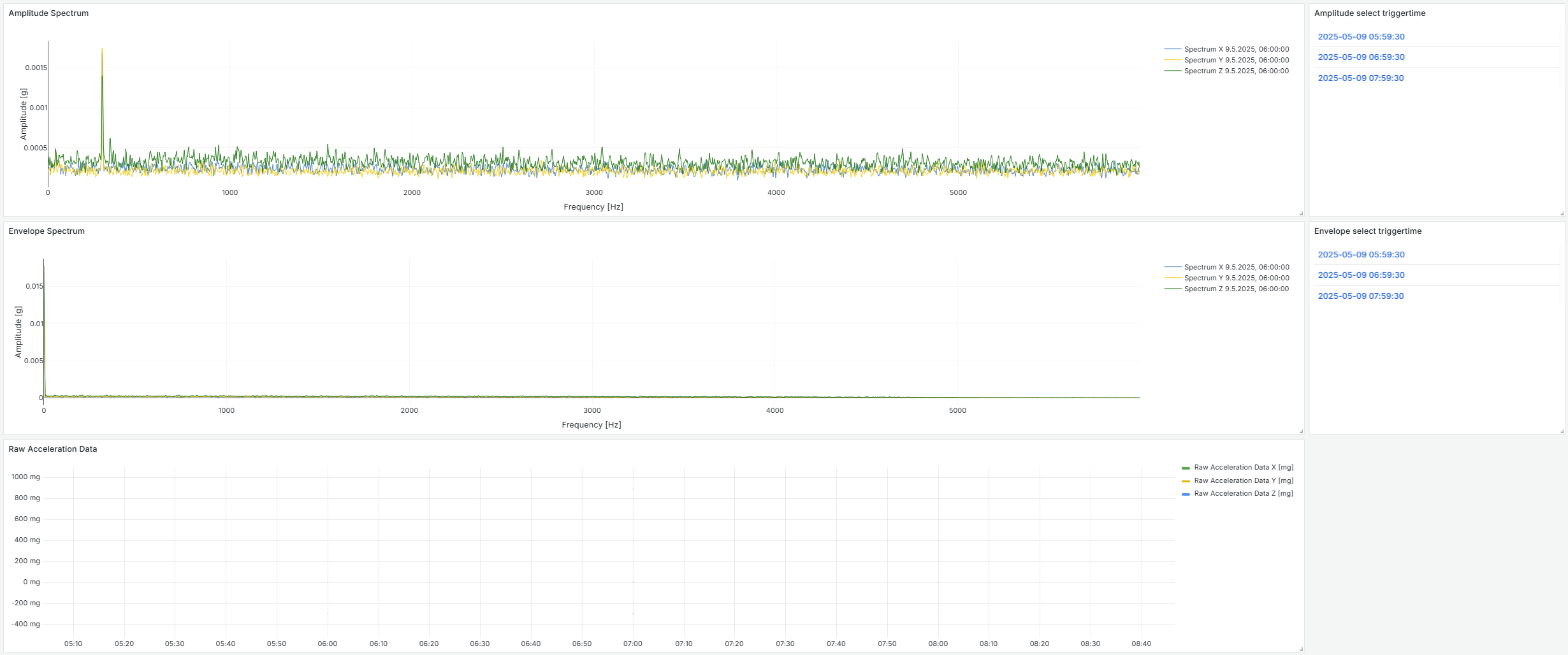Select 06:59:30 trigger time in Amplitude list
1568x655 pixels.
(x=1361, y=57)
